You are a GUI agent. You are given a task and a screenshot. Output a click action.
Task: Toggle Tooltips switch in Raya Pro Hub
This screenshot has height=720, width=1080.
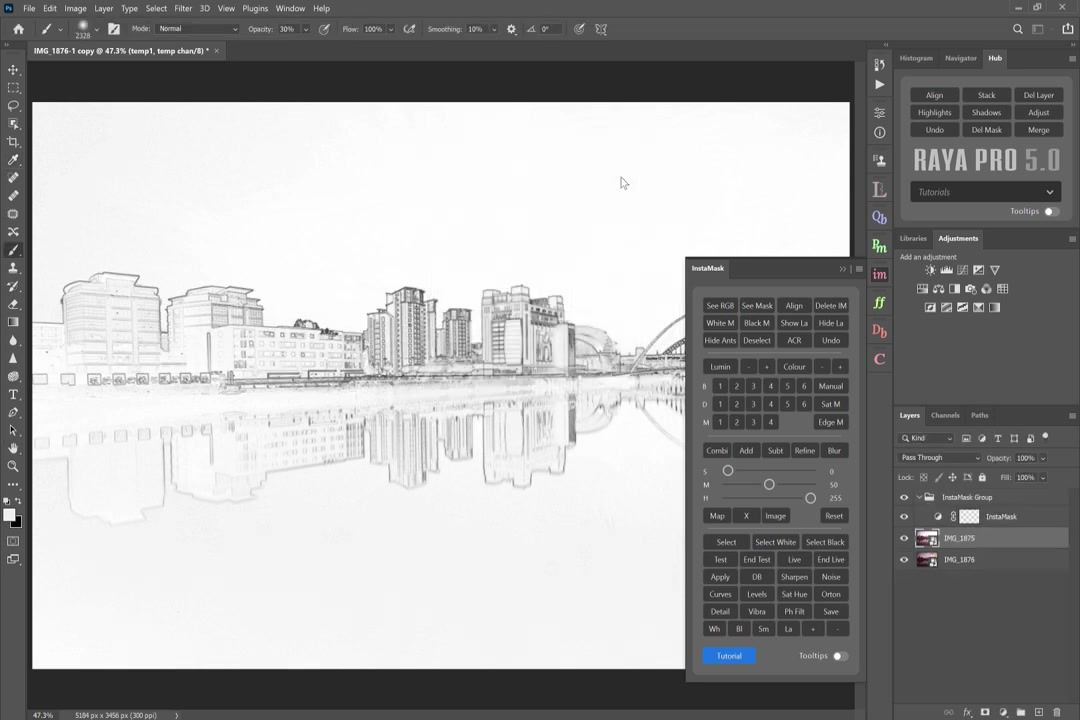(1051, 211)
